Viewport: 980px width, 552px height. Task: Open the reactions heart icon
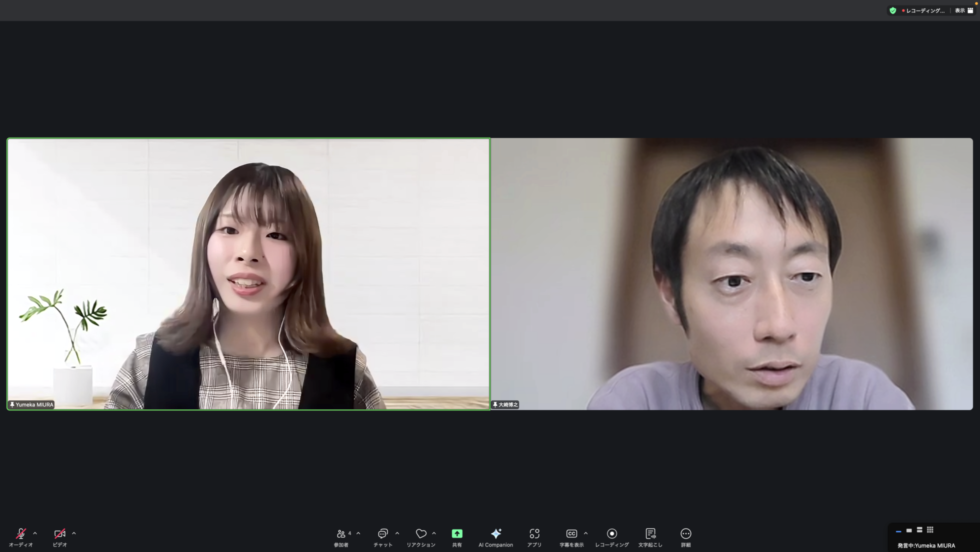pyautogui.click(x=421, y=535)
